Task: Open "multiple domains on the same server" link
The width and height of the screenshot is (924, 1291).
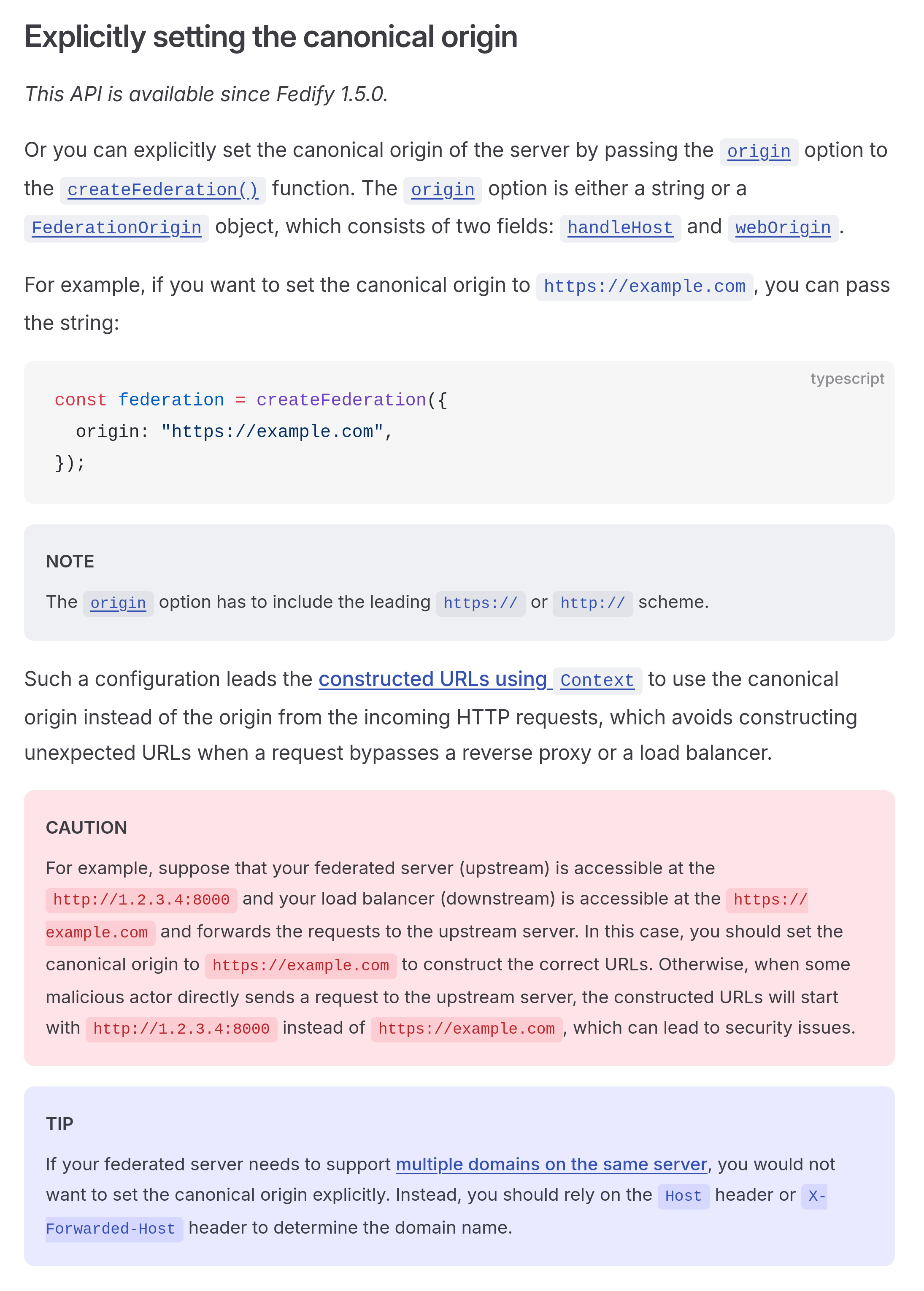Action: tap(551, 1164)
